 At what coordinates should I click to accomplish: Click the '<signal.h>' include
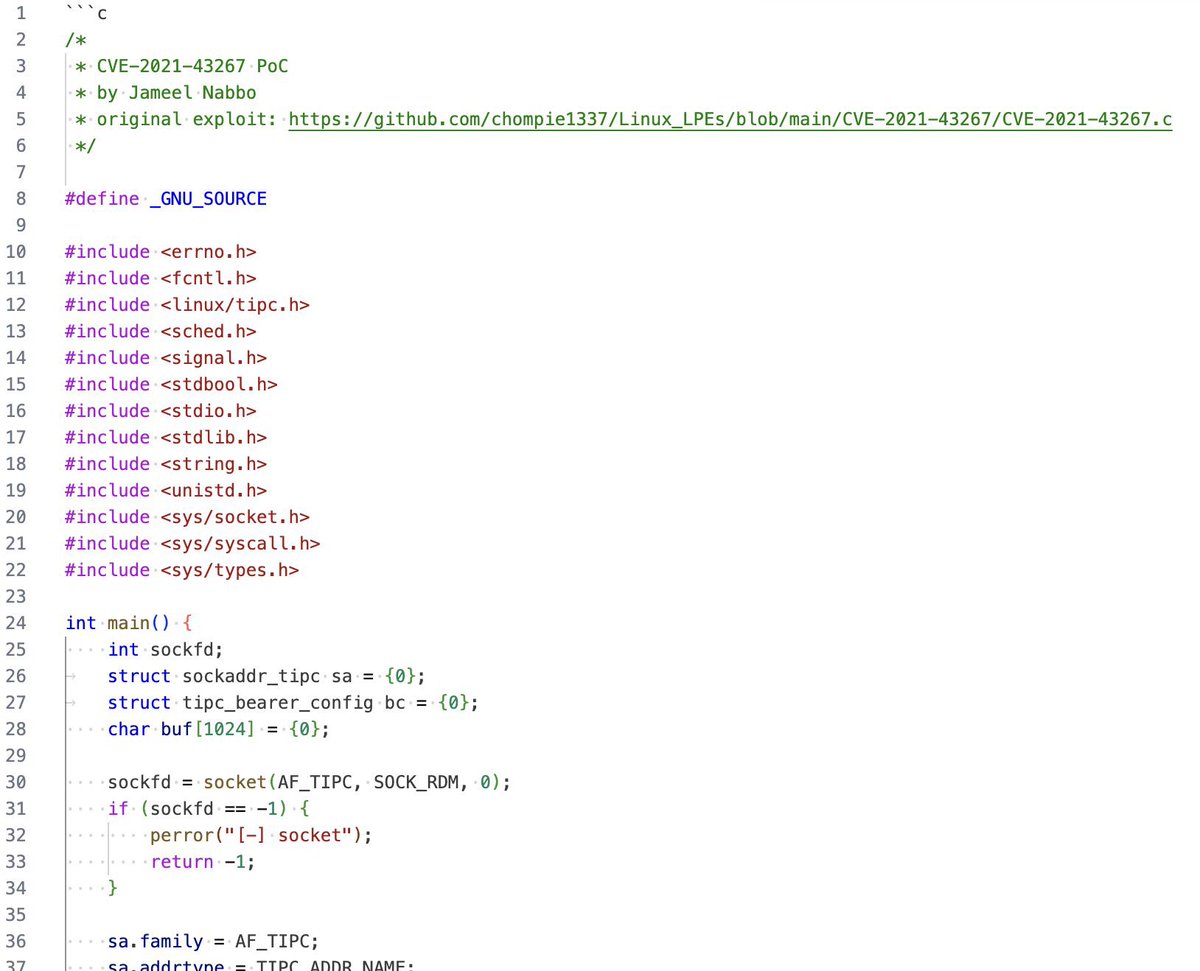(214, 357)
